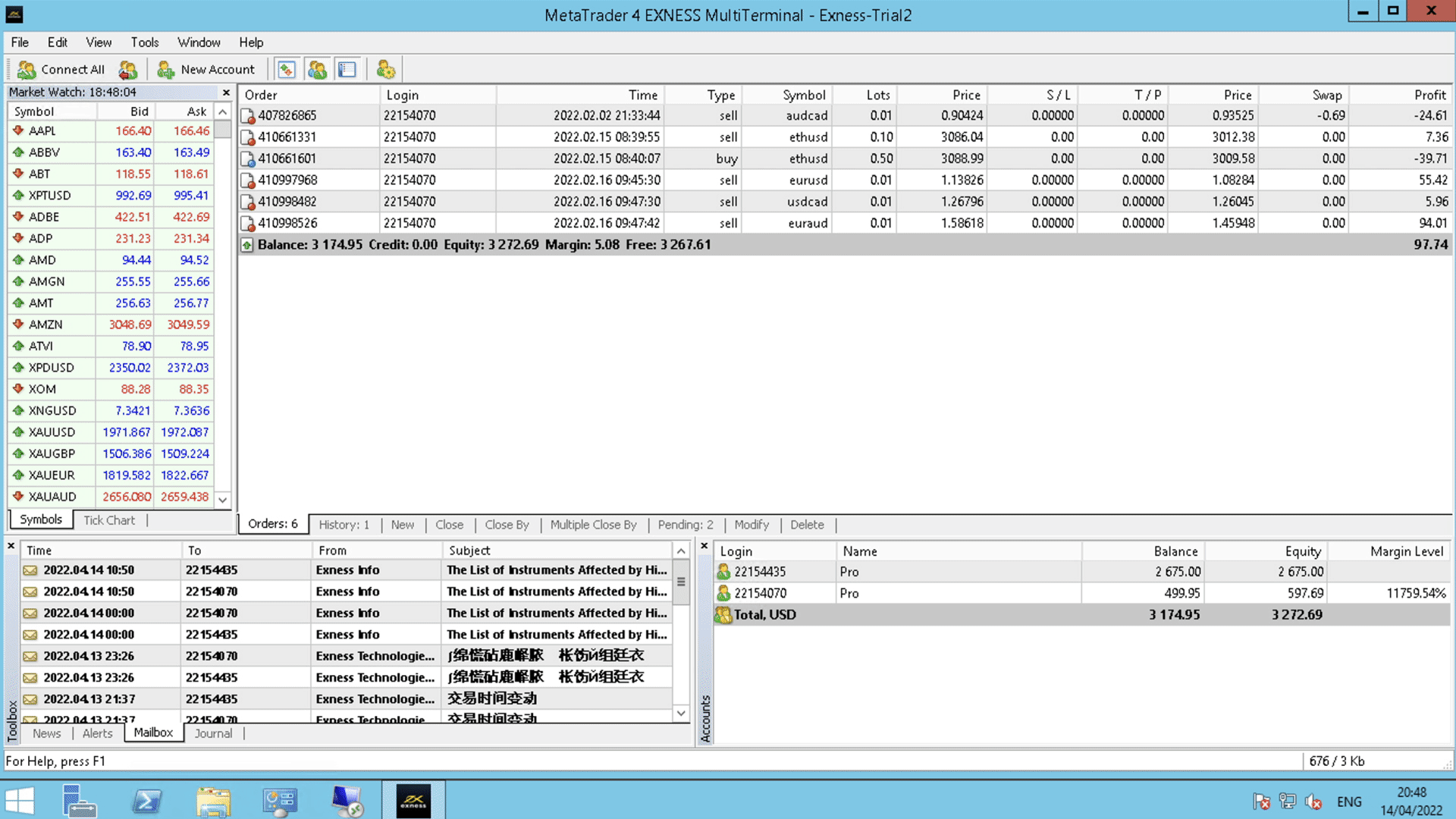Click order icon for 410661331
Screen dimensions: 1456x819
247,137
